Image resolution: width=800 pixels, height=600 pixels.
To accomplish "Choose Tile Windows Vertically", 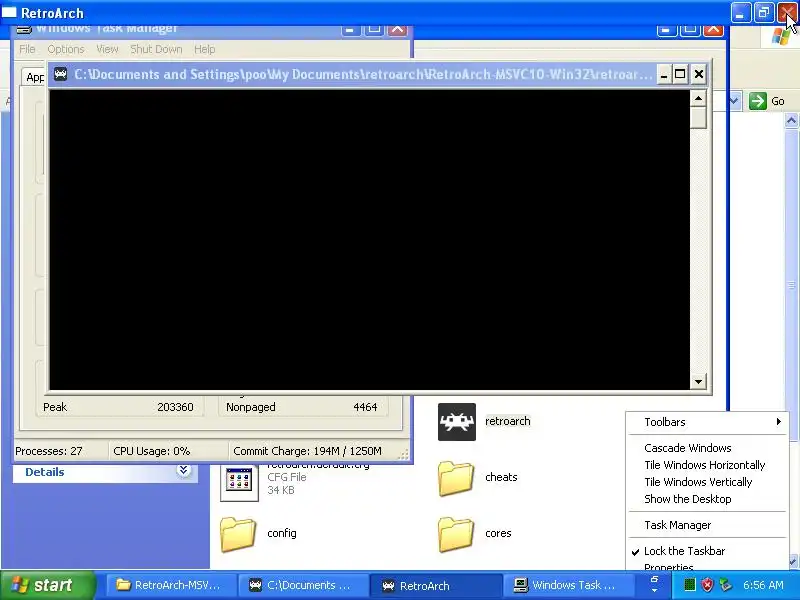I will (708, 482).
